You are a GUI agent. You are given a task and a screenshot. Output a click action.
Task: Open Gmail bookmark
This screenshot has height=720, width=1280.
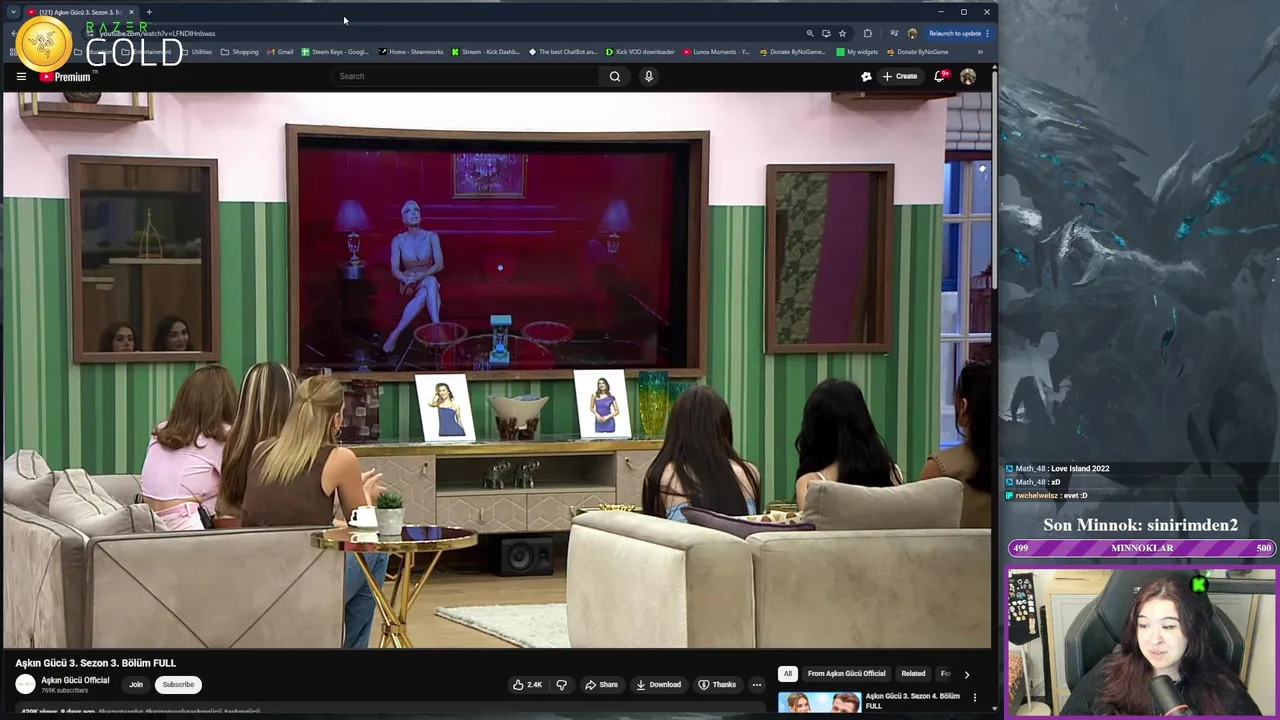[280, 52]
